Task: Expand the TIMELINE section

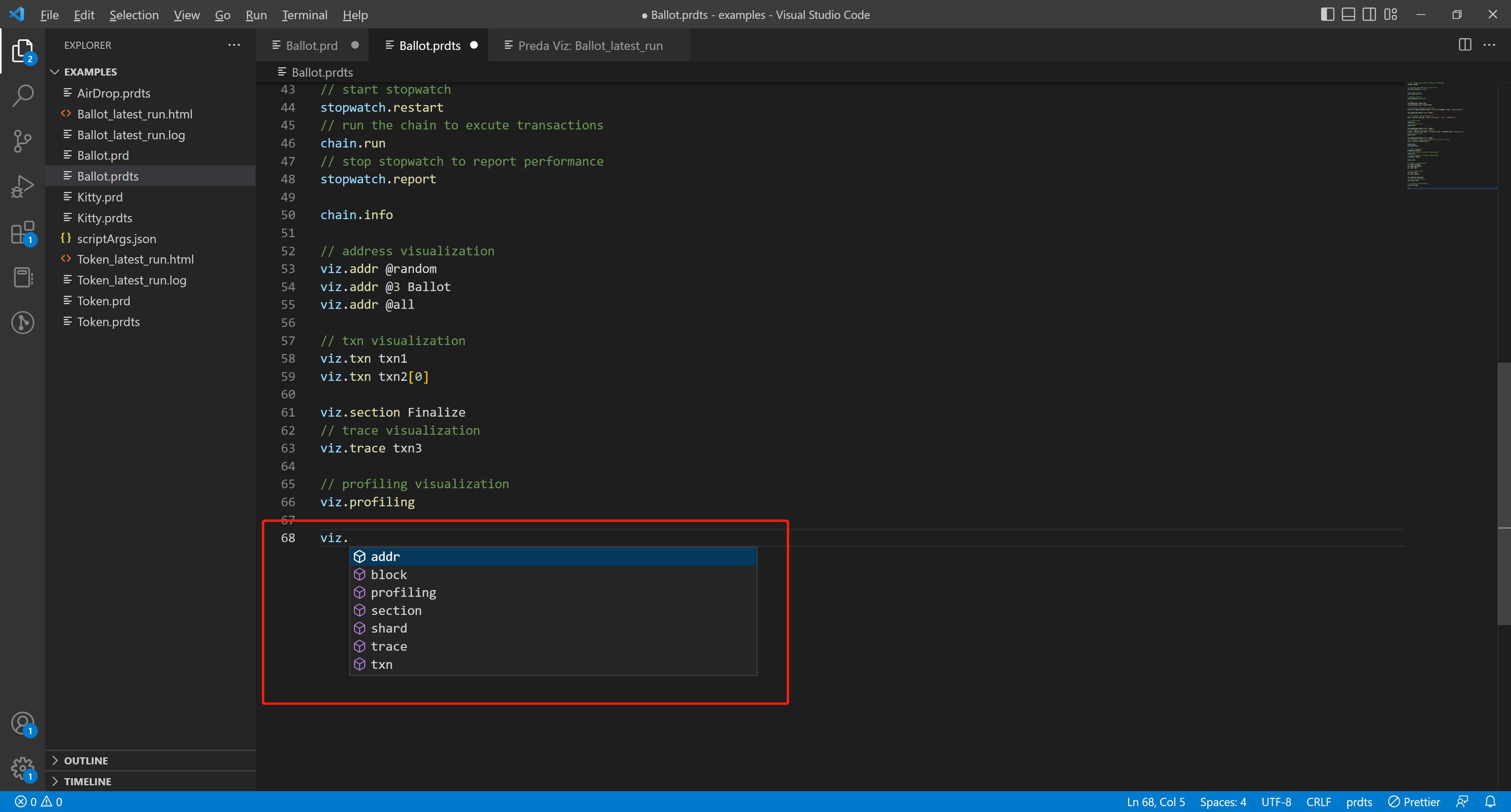Action: pyautogui.click(x=150, y=782)
